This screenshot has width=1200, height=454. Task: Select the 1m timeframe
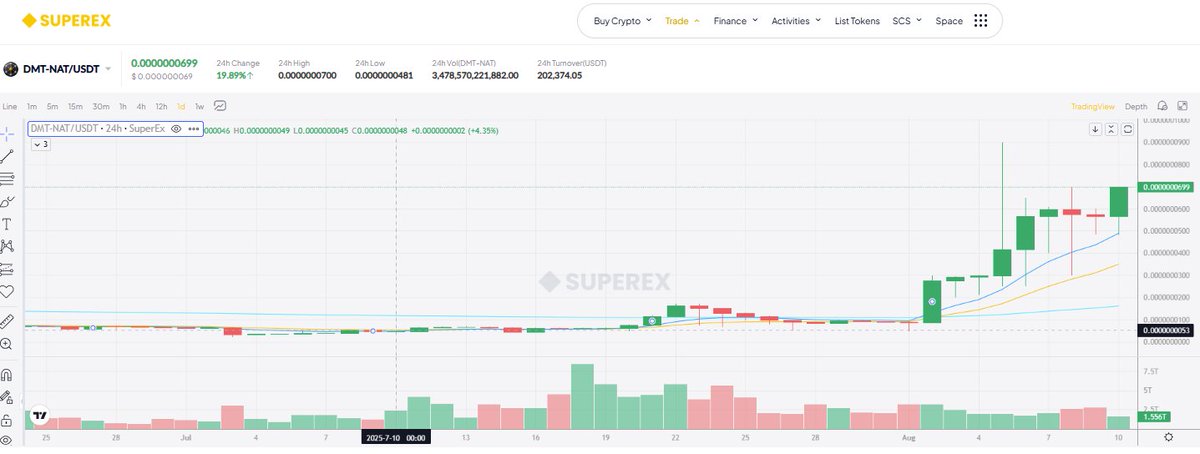[32, 106]
